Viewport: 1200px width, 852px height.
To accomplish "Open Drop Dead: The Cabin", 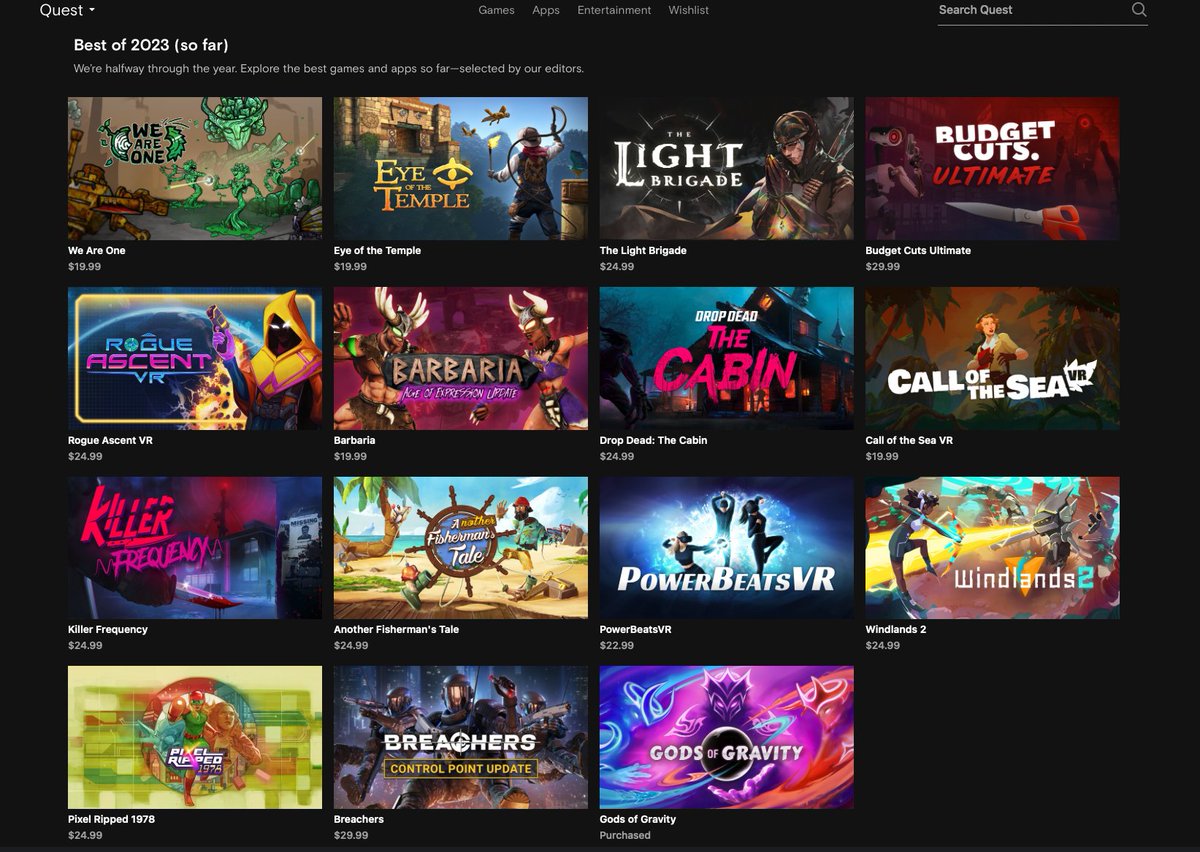I will 725,357.
